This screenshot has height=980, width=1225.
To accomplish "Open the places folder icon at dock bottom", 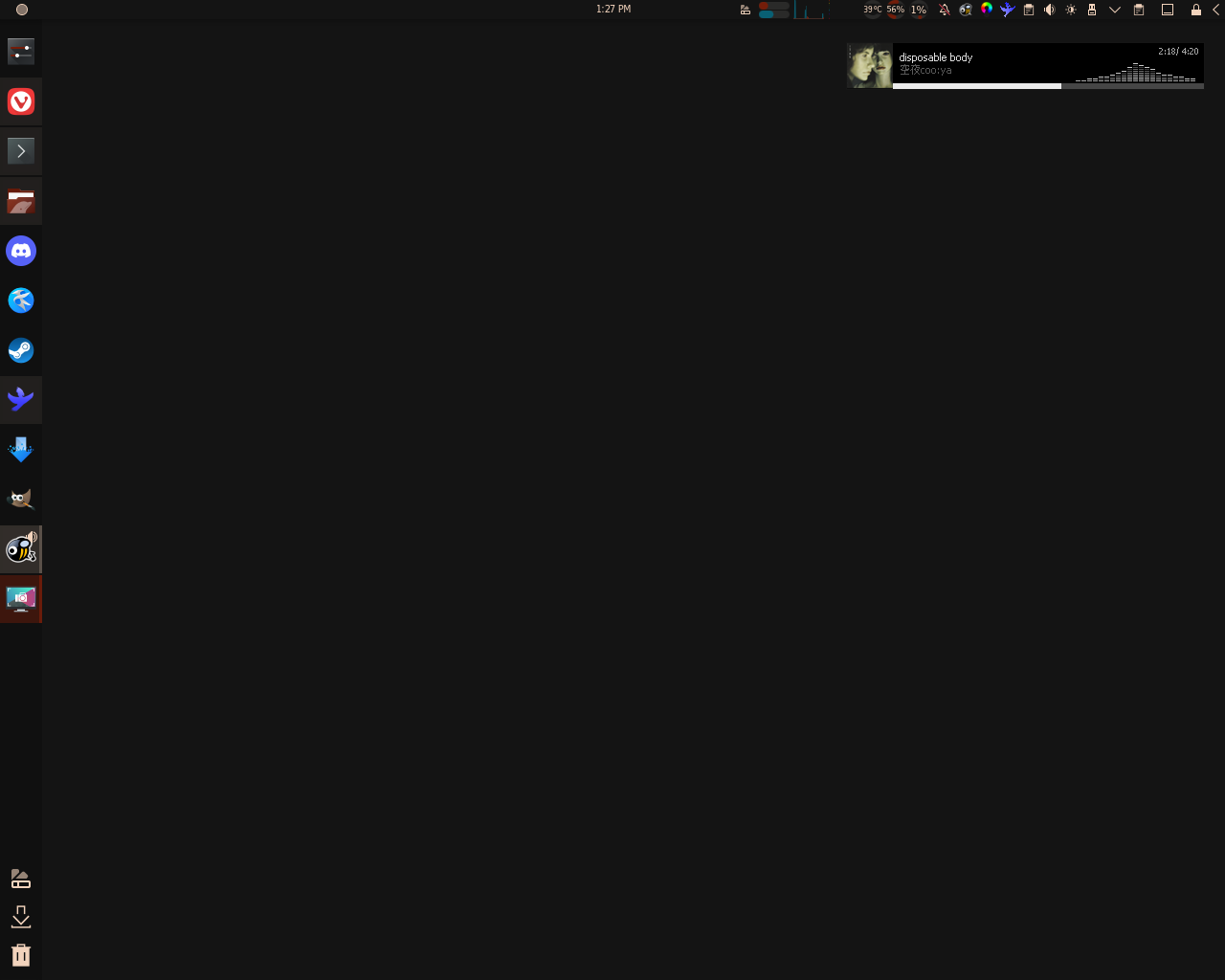I will click(x=21, y=879).
